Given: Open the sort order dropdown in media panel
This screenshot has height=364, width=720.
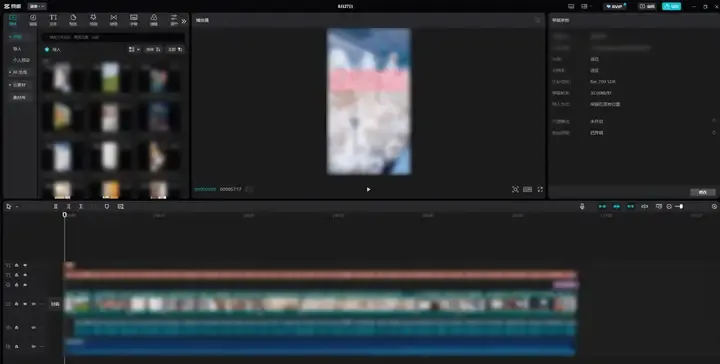Looking at the screenshot, I should 153,49.
